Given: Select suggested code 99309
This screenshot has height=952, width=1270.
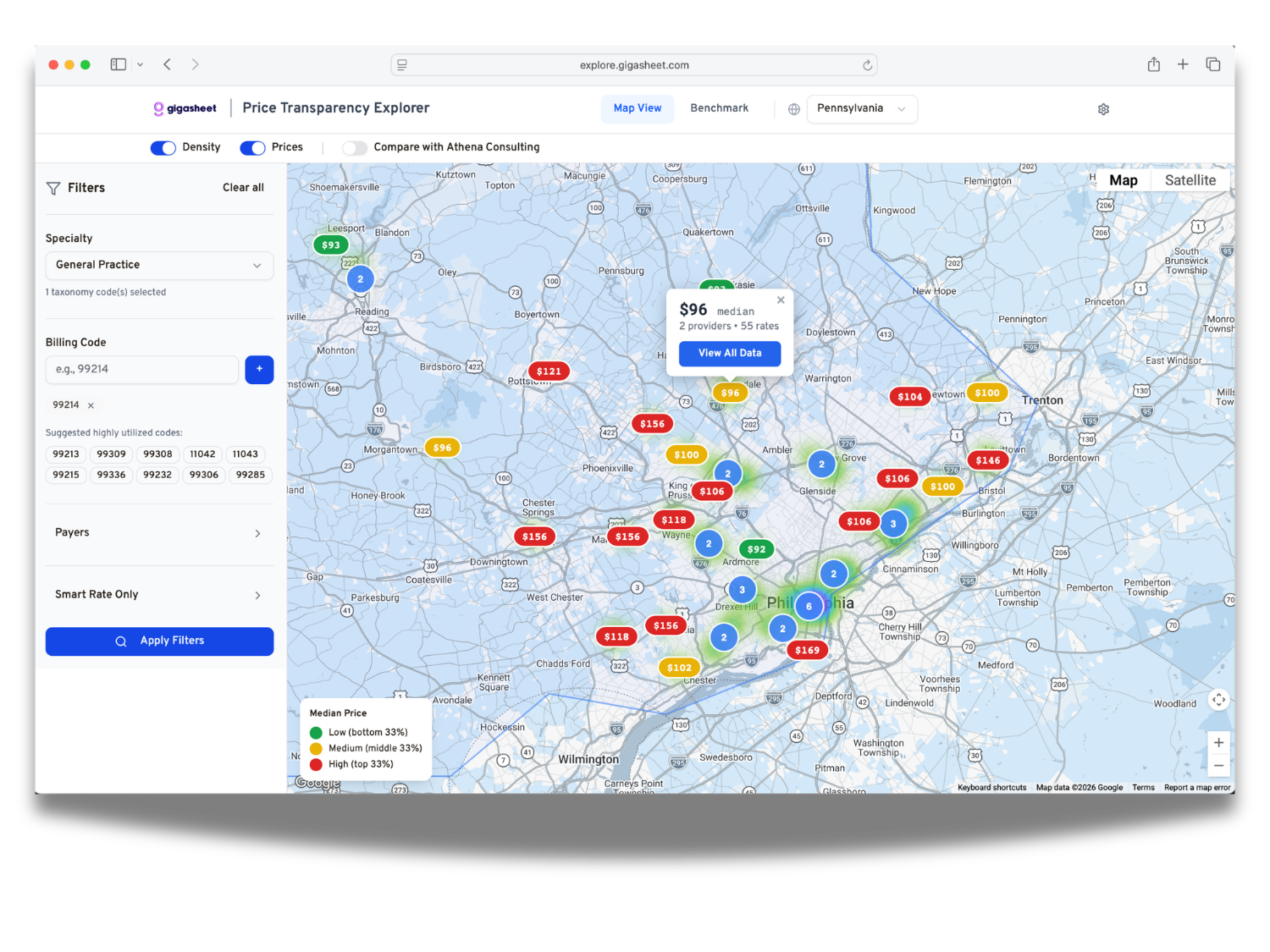Looking at the screenshot, I should click(x=111, y=454).
